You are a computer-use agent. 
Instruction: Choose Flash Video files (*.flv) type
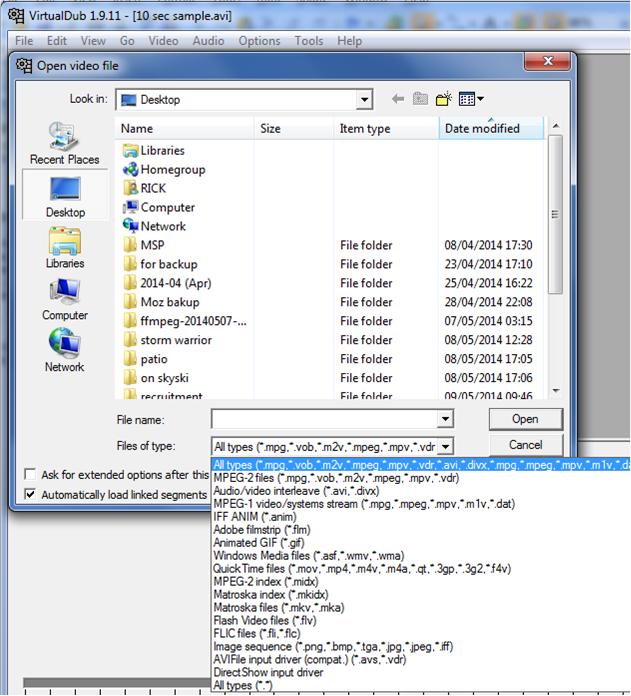click(x=264, y=620)
